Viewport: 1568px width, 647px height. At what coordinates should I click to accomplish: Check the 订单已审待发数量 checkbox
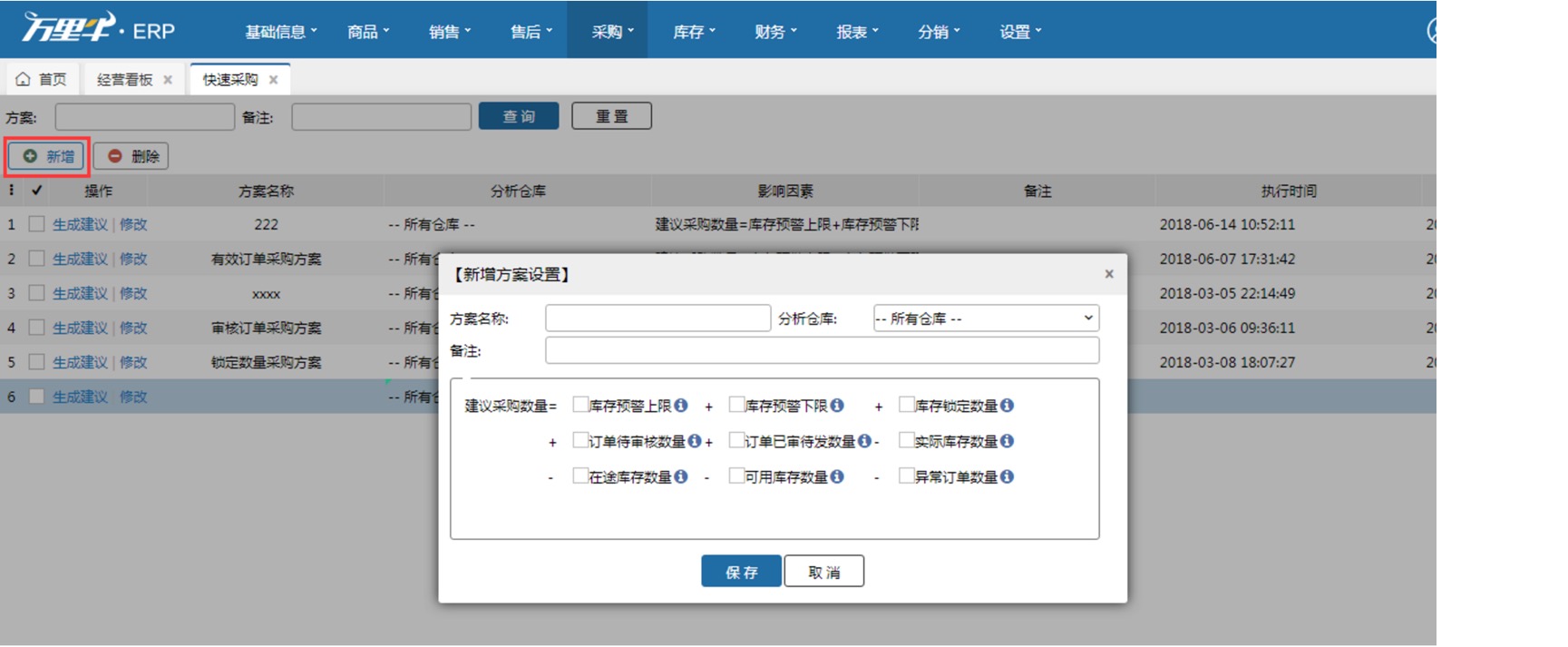point(736,440)
